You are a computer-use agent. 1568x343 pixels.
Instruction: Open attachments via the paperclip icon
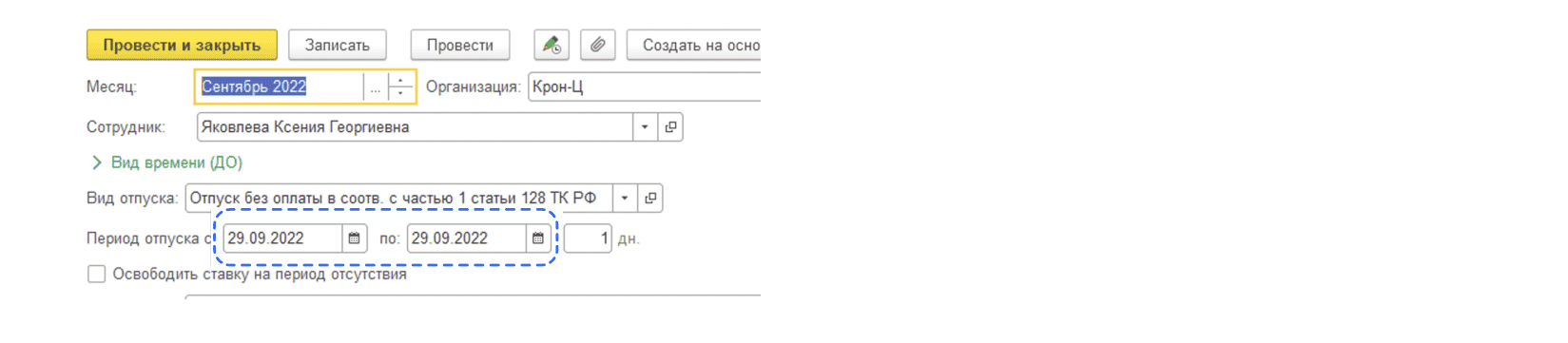click(597, 45)
